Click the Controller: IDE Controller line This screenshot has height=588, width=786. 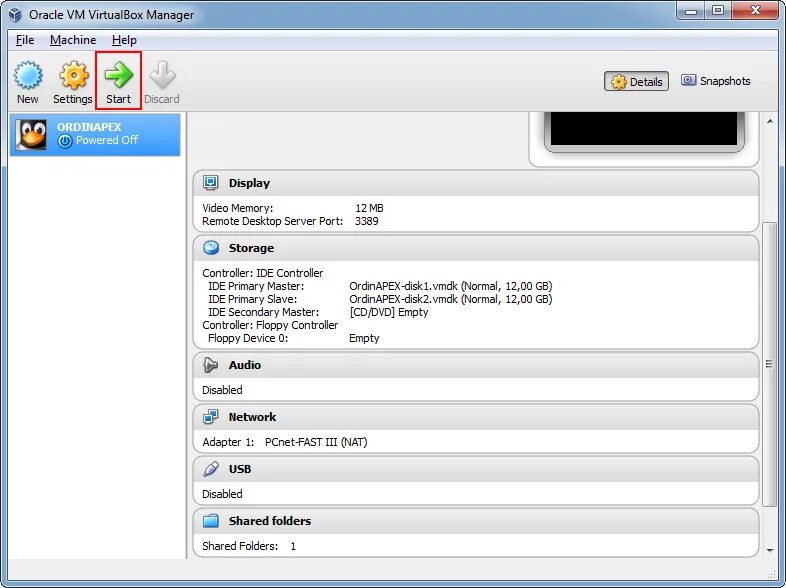(263, 273)
